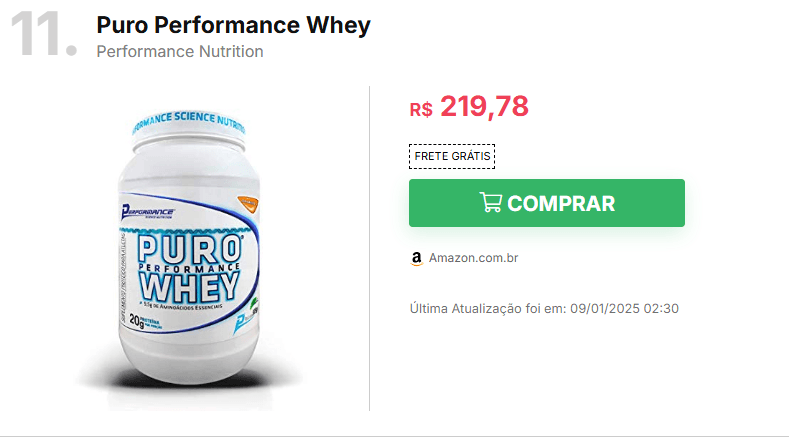Click the ranking number 11
The height and width of the screenshot is (442, 789).
click(43, 34)
